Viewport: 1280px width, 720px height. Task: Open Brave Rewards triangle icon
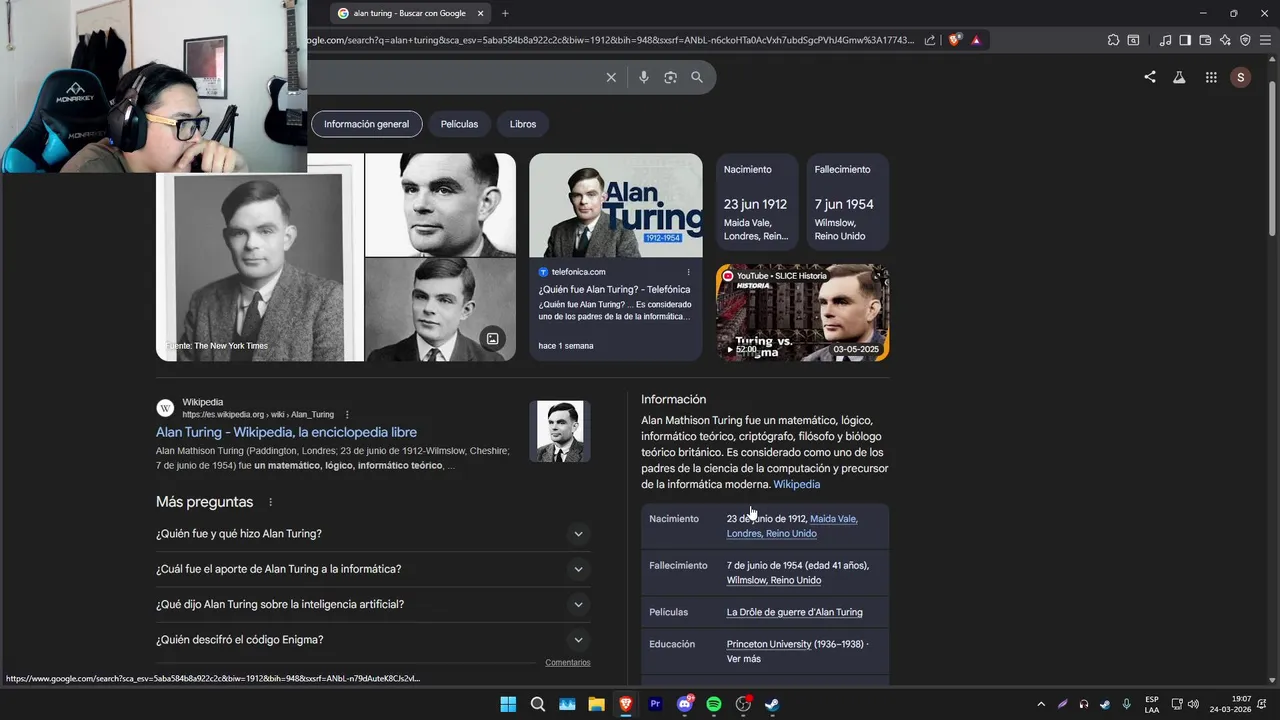[x=976, y=40]
